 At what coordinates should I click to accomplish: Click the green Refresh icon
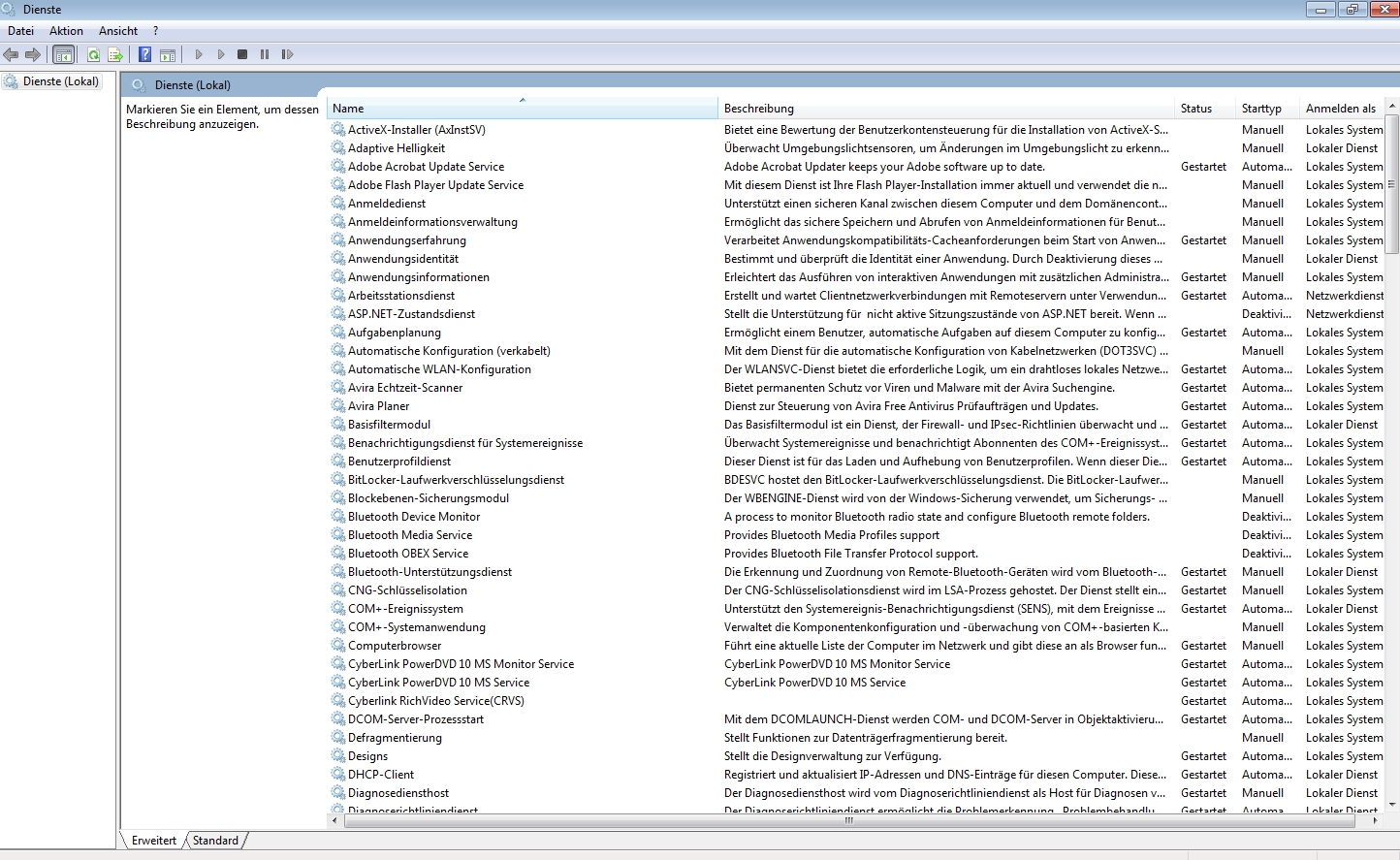(x=93, y=55)
